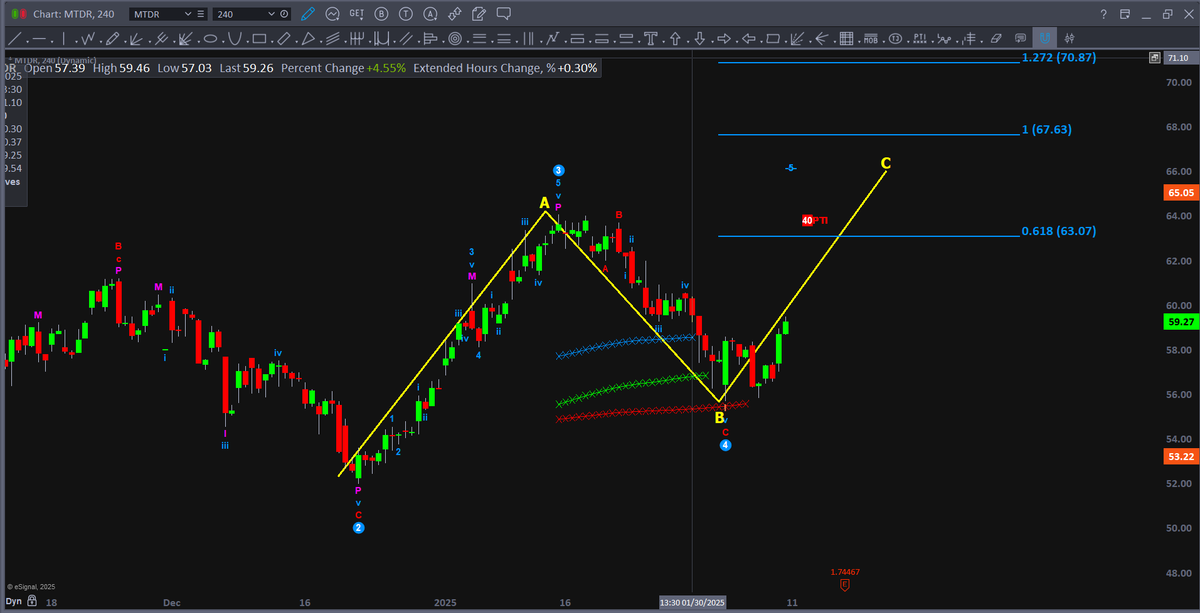Click the 1.272 (70.87) Fibonacci label
Screen dimensions: 1200x613
click(x=1059, y=57)
